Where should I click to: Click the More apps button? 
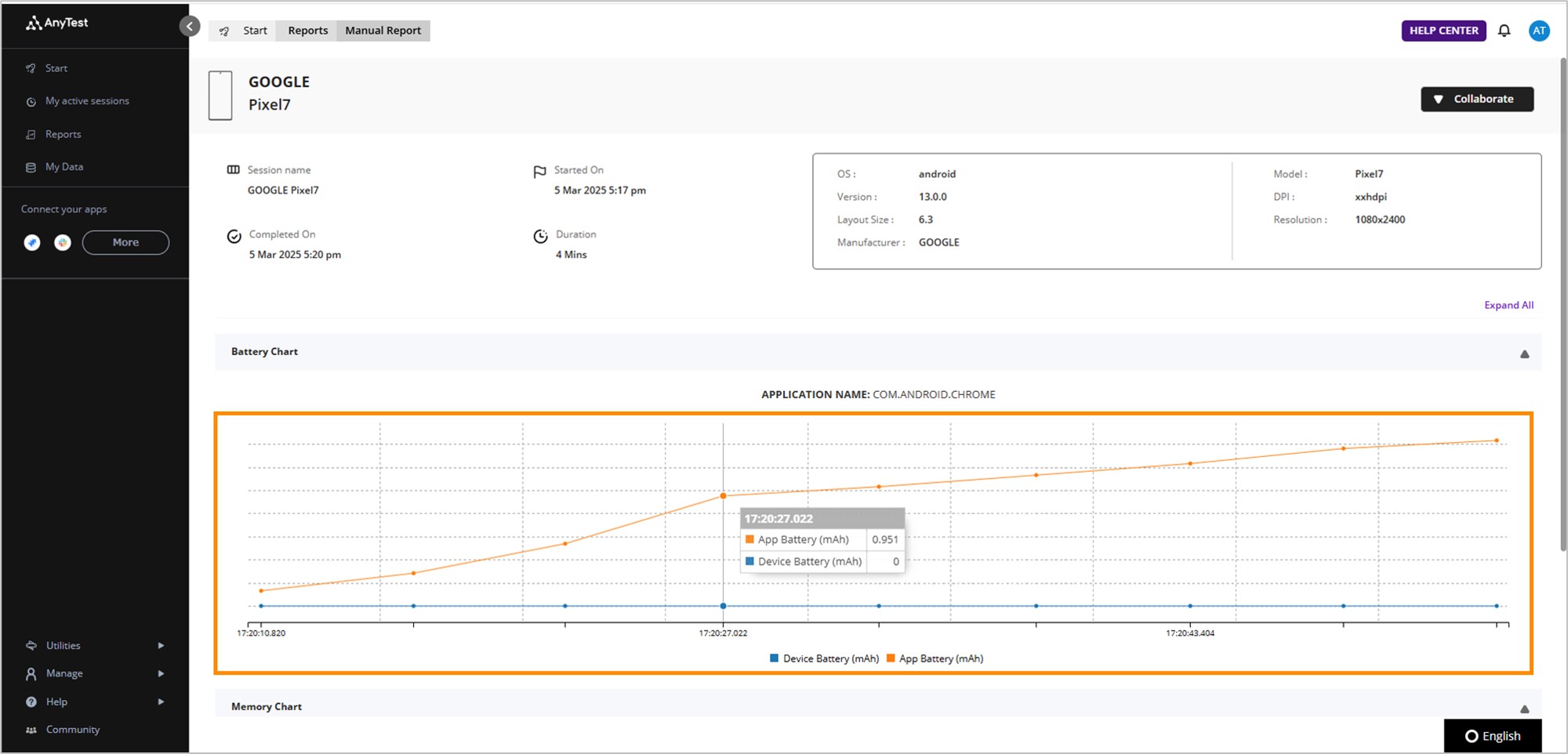pos(125,242)
